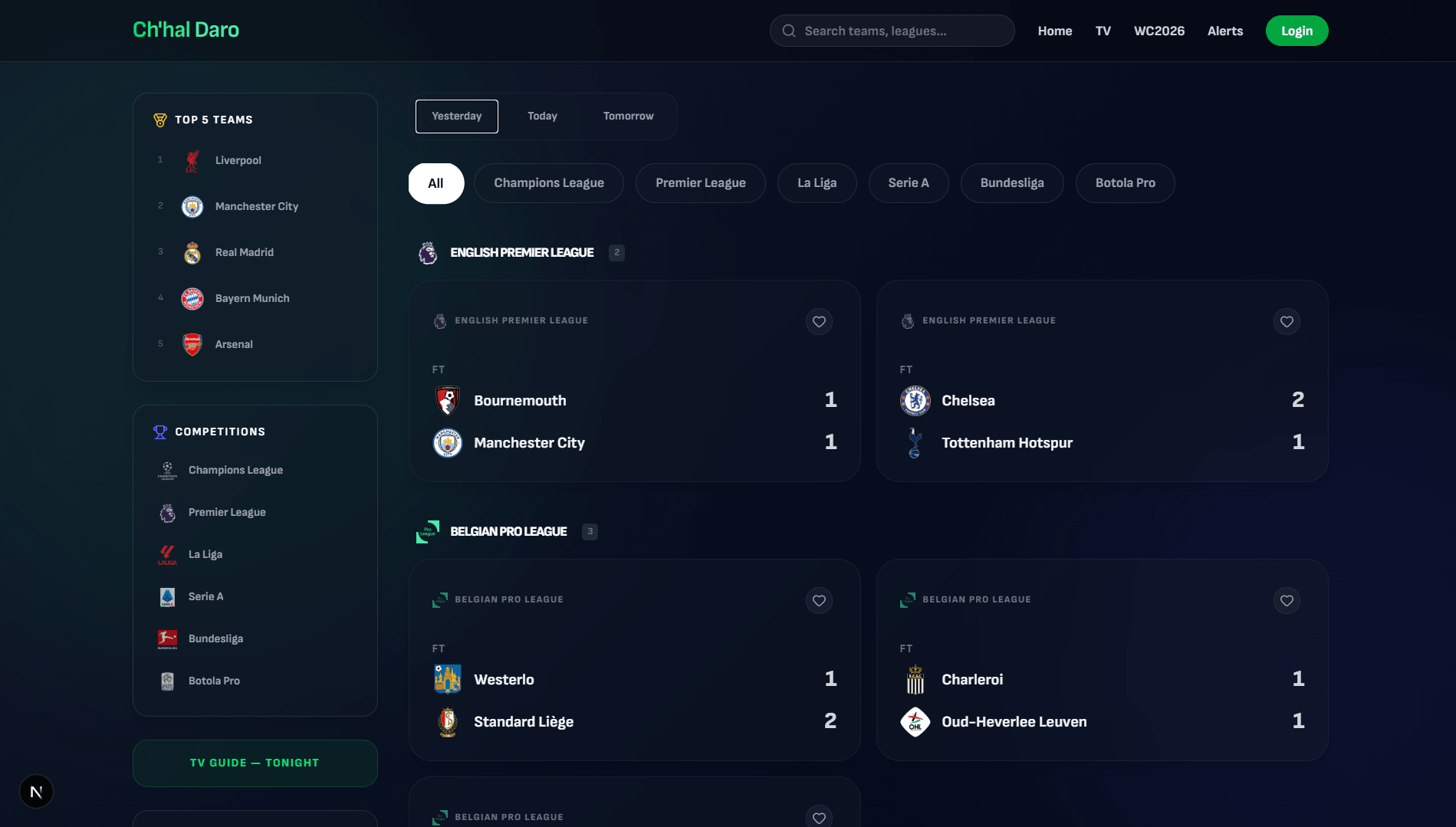
Task: Click the Ch'hal Daro site logo
Action: click(186, 30)
